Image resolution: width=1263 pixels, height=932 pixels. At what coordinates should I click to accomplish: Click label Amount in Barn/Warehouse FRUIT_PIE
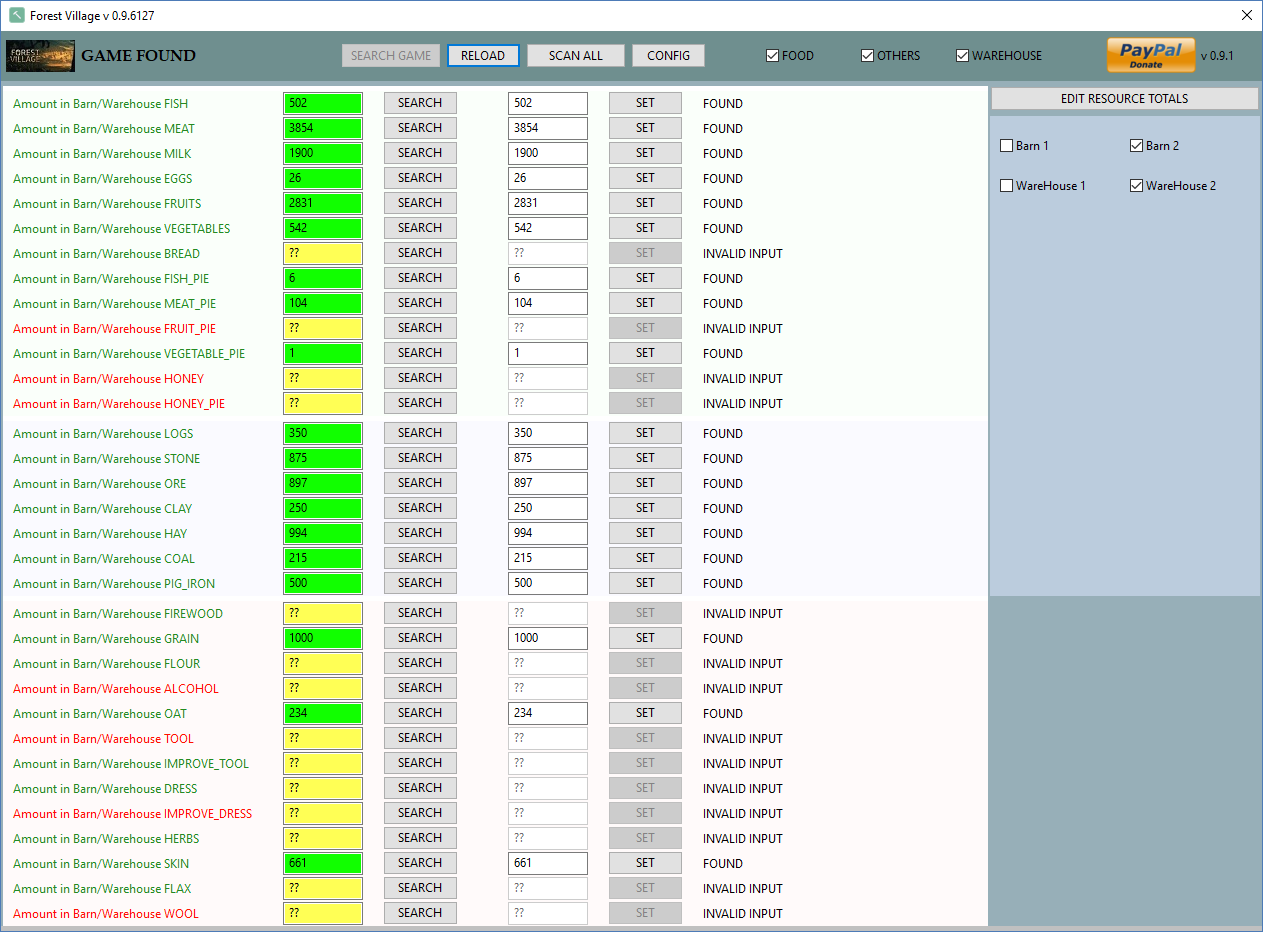[115, 329]
